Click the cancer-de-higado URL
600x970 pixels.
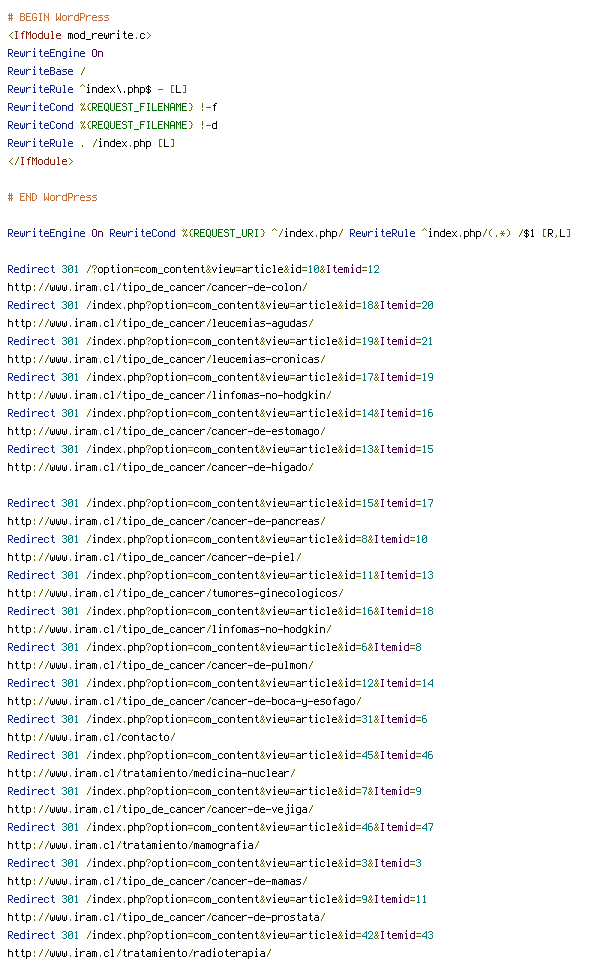tap(160, 467)
